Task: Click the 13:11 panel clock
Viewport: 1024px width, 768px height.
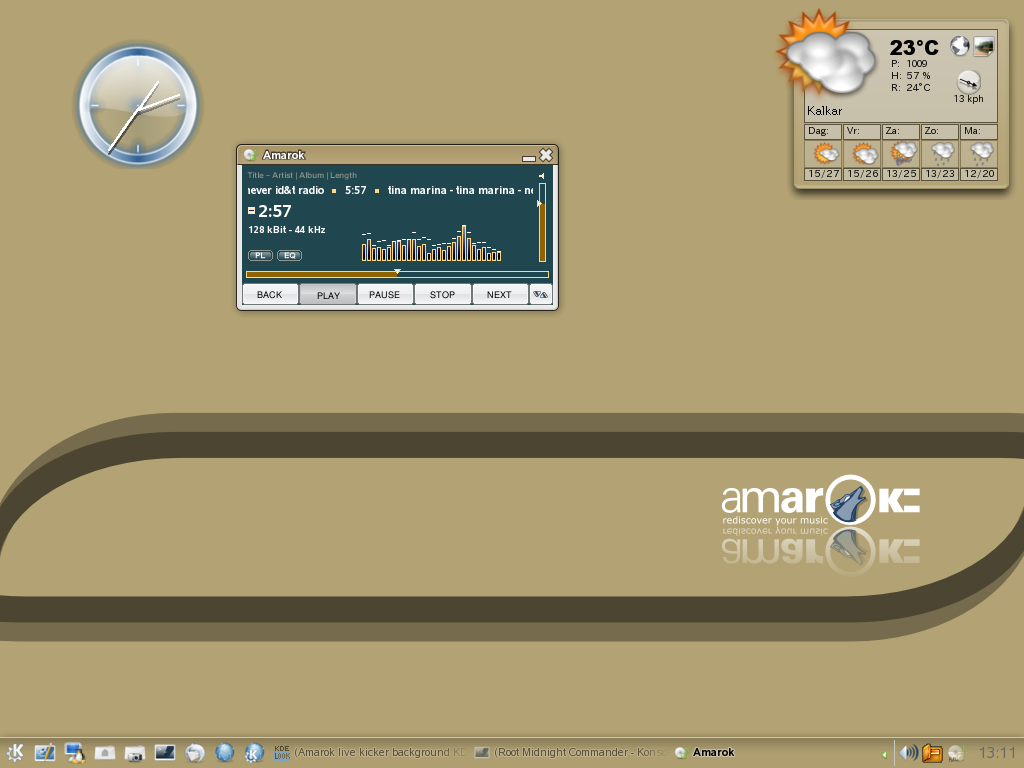Action: pyautogui.click(x=997, y=753)
